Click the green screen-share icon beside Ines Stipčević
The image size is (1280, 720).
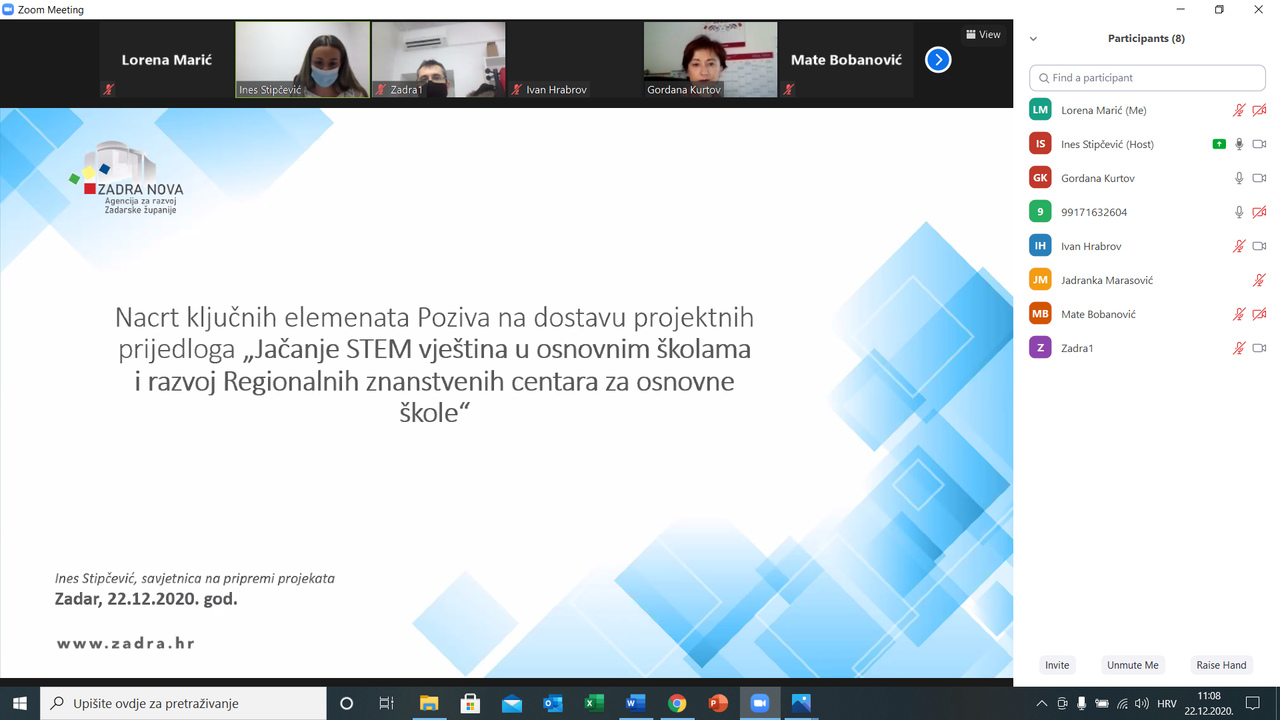1218,144
